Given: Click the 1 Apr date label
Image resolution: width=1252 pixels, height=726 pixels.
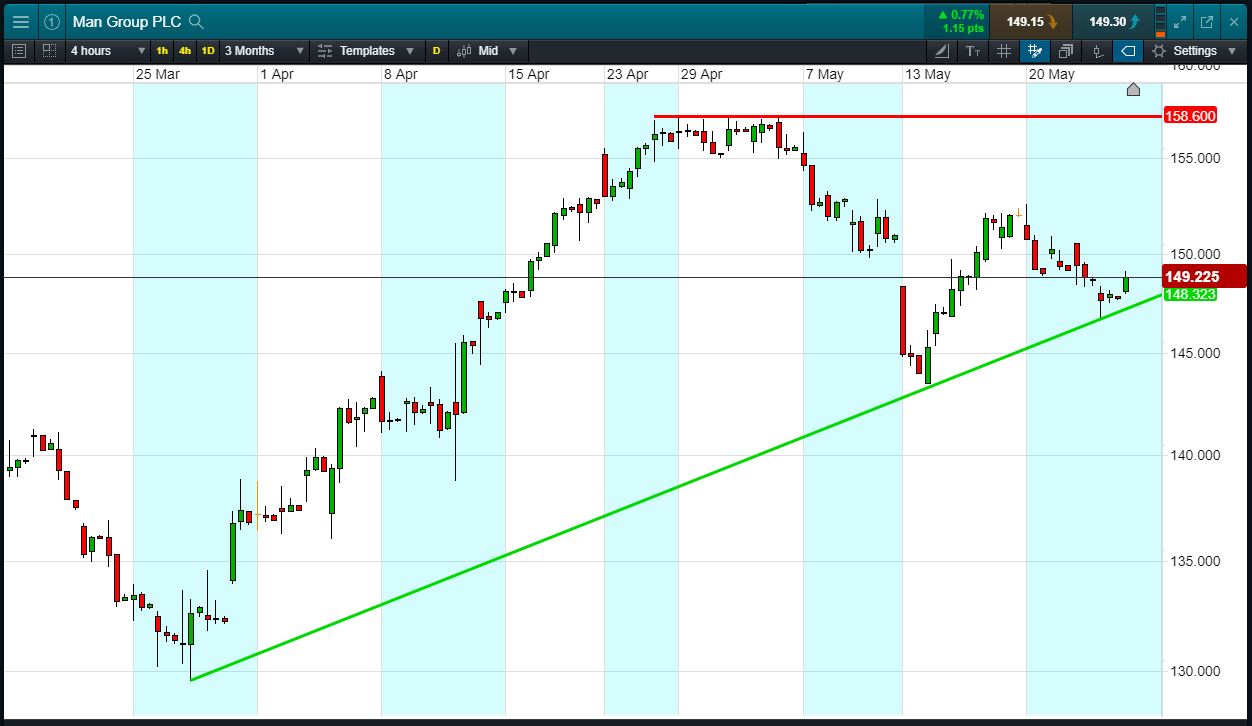Looking at the screenshot, I should [277, 74].
